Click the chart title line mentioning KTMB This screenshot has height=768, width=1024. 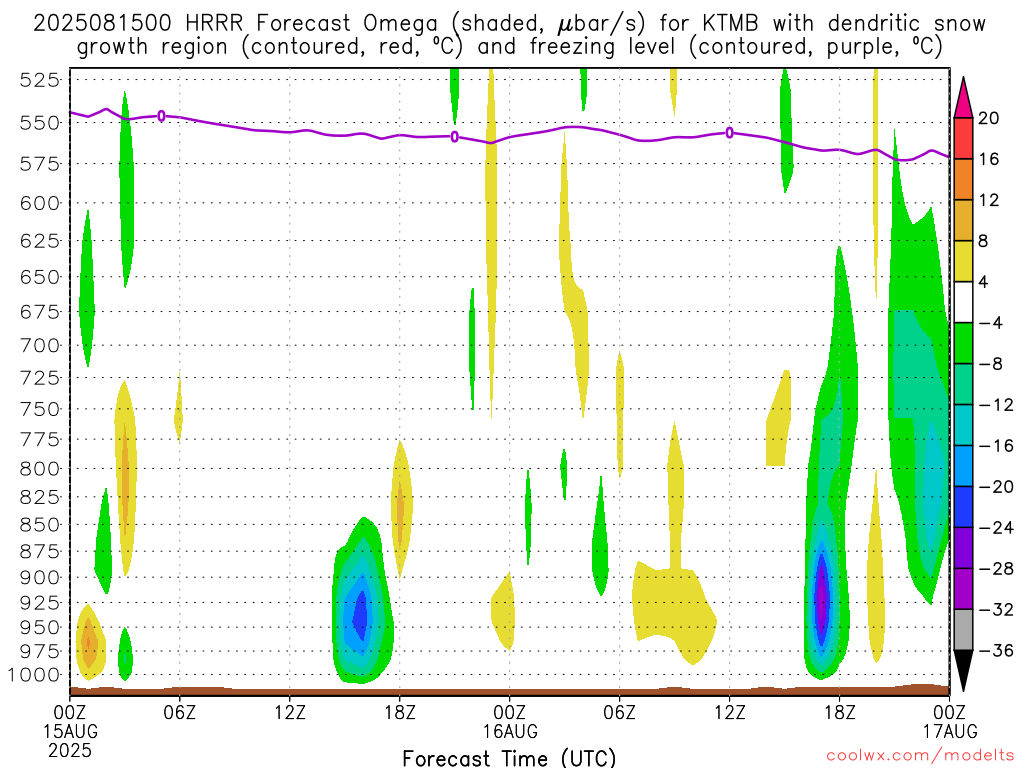[509, 24]
